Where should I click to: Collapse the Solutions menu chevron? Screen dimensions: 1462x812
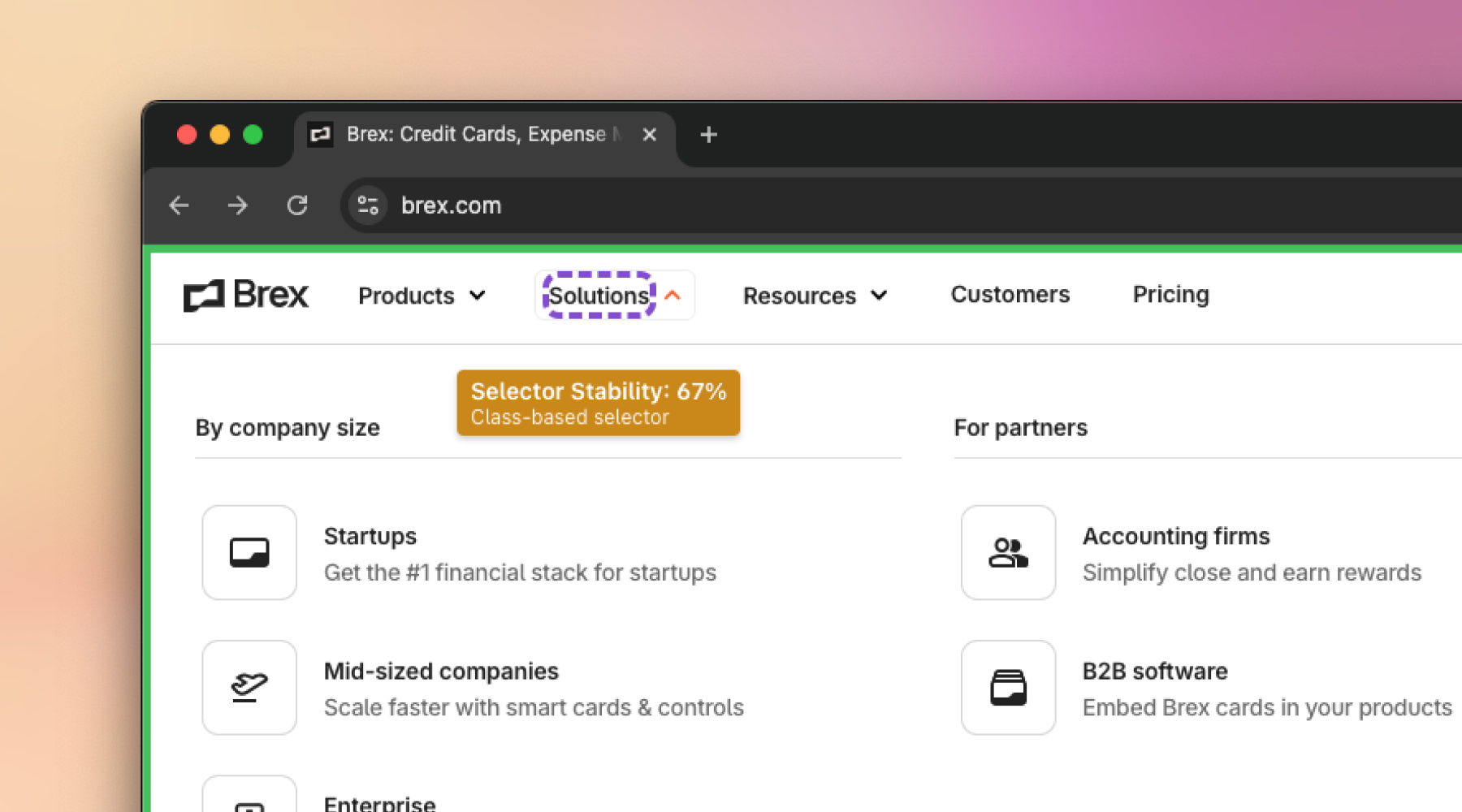pyautogui.click(x=673, y=296)
